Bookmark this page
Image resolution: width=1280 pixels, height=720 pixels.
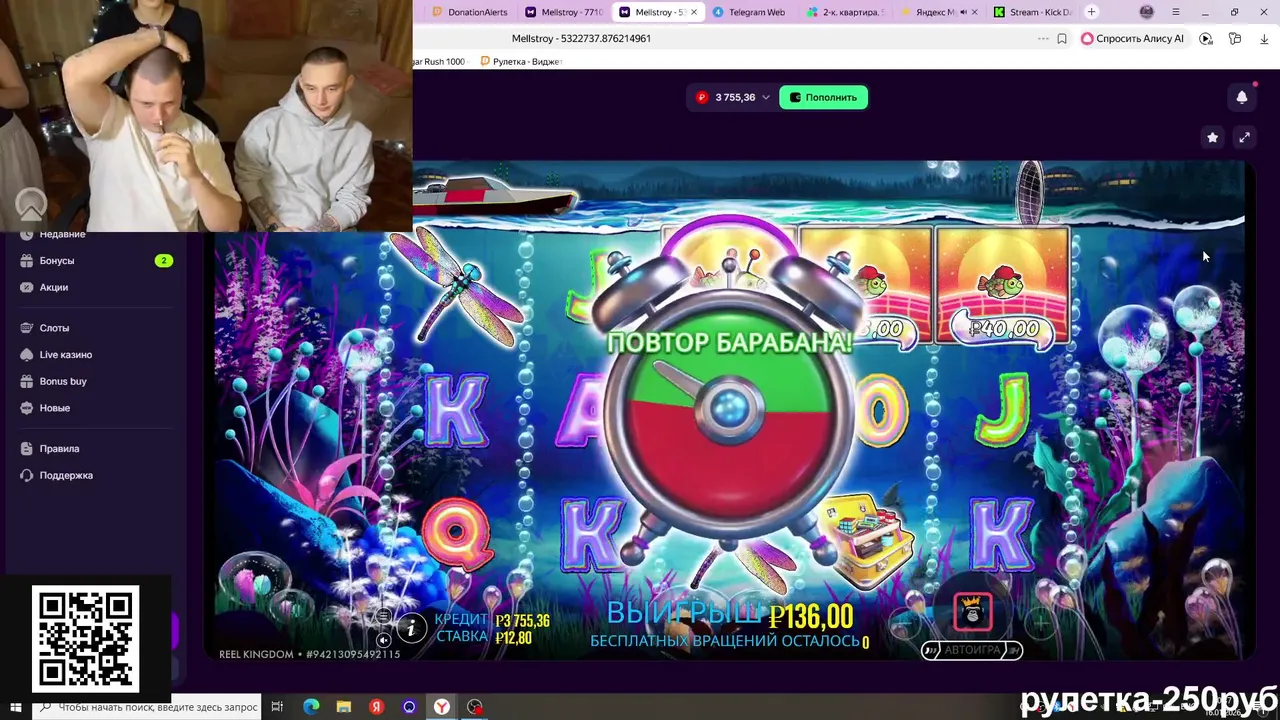click(x=1062, y=39)
